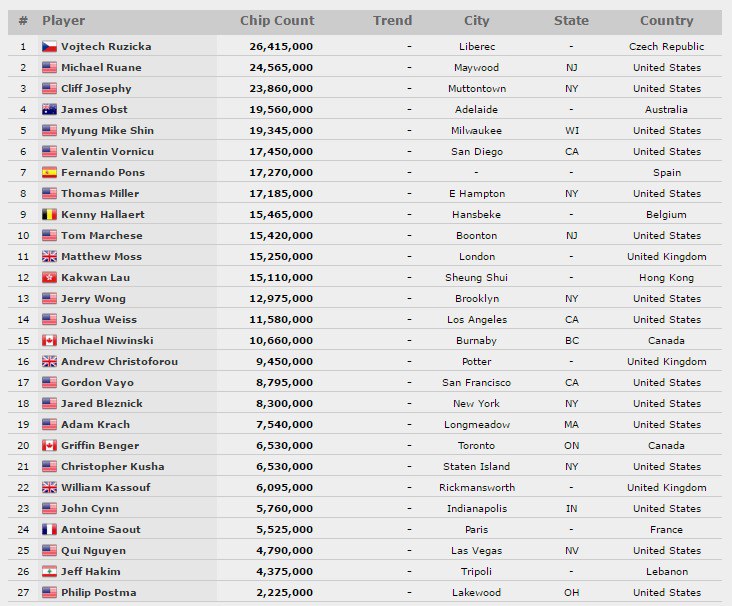
Task: Sort table by the Player column header
Action: (x=64, y=21)
